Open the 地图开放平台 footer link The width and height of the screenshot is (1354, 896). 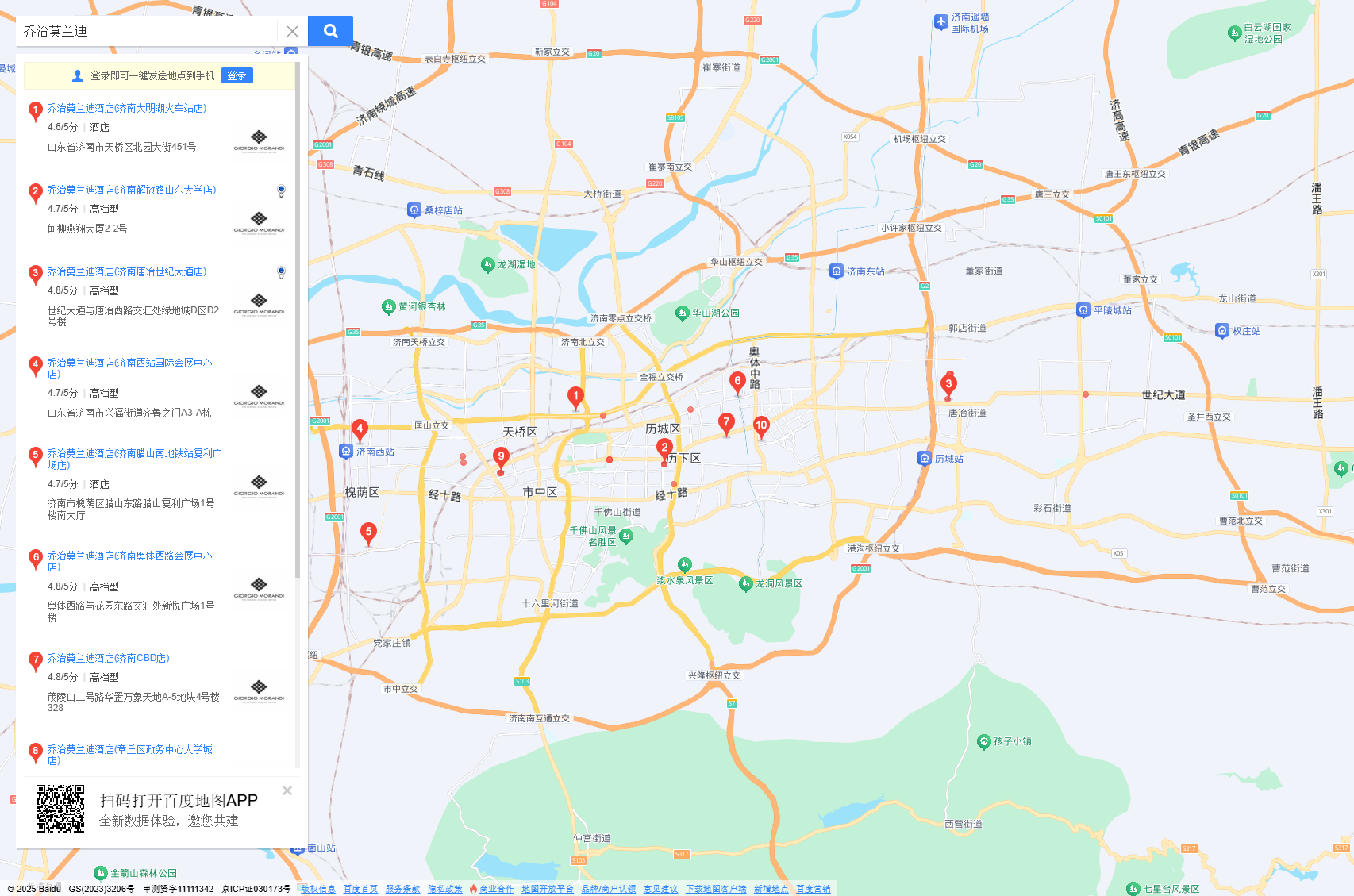548,889
